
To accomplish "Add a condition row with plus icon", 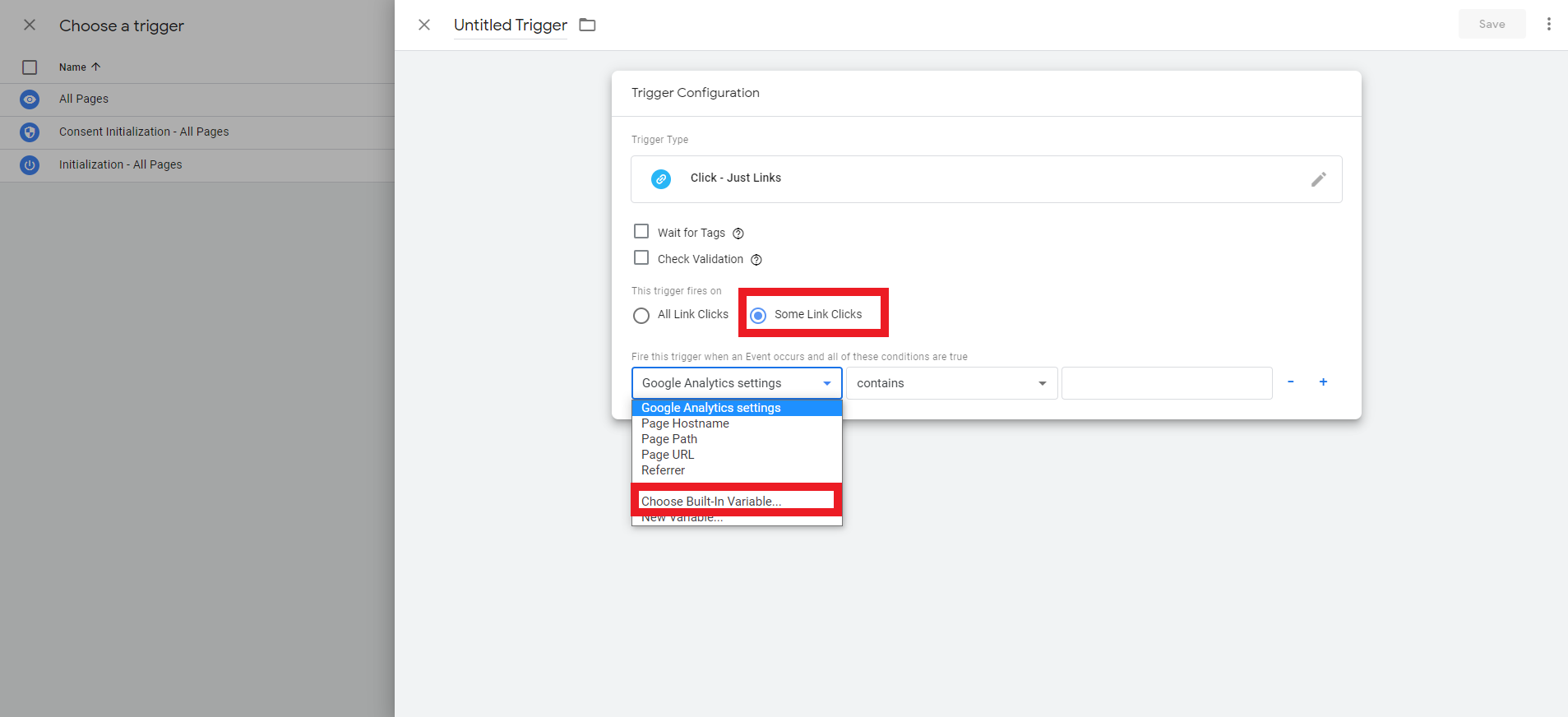I will pos(1323,382).
